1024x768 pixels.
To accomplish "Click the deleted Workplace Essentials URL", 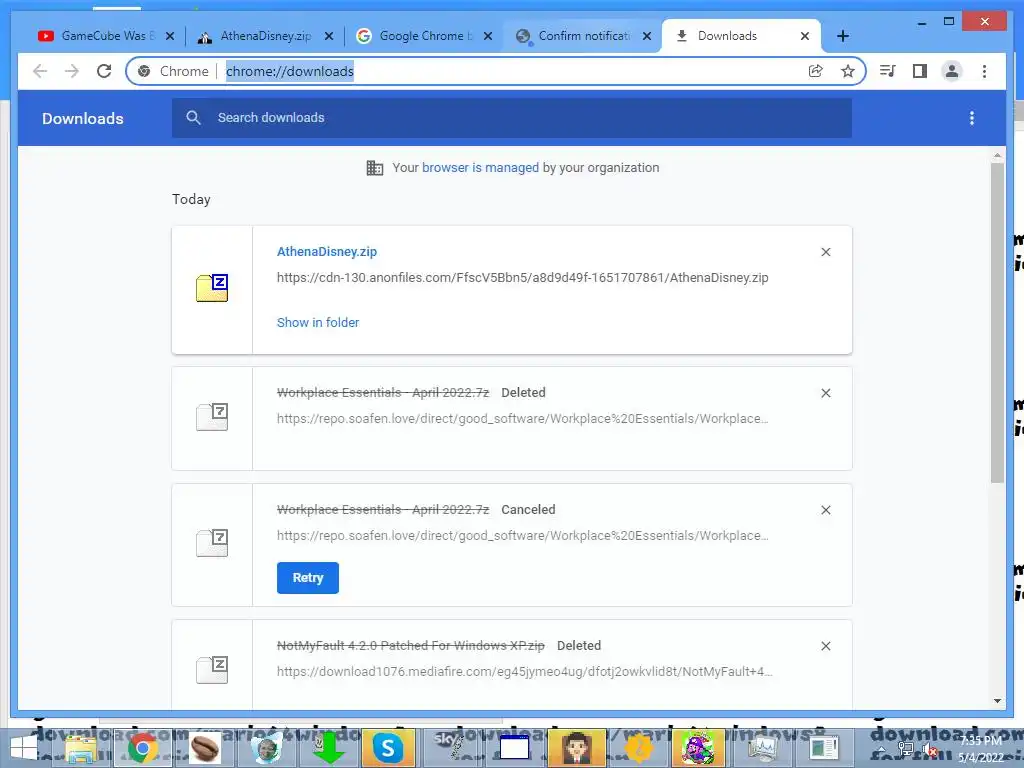I will click(522, 419).
